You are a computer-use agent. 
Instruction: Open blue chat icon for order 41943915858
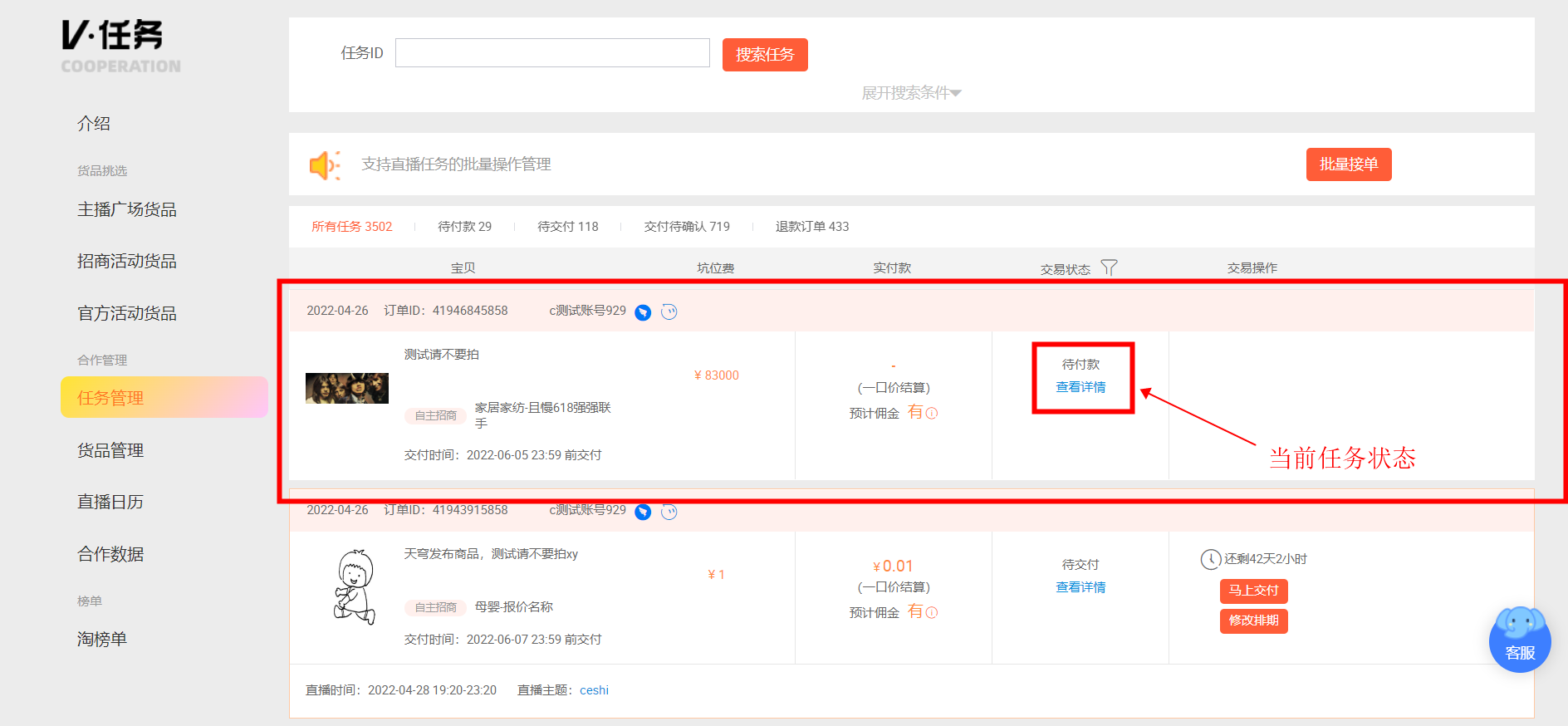tap(643, 512)
